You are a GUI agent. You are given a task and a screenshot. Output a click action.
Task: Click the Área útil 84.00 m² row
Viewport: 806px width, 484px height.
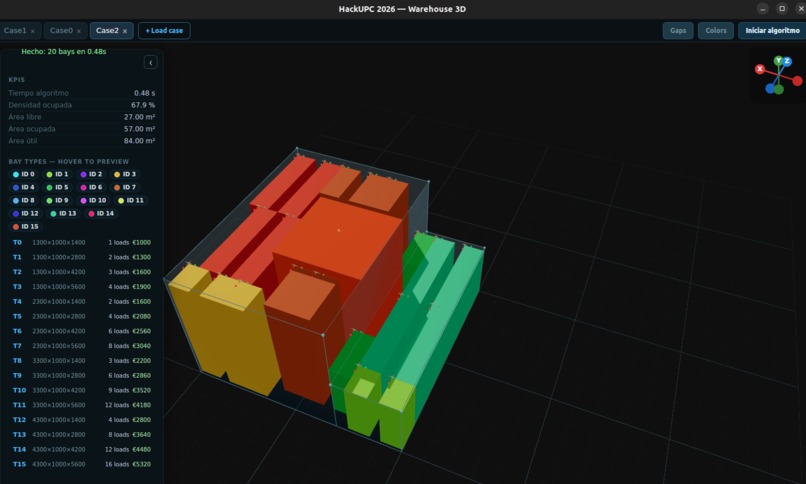[x=82, y=141]
